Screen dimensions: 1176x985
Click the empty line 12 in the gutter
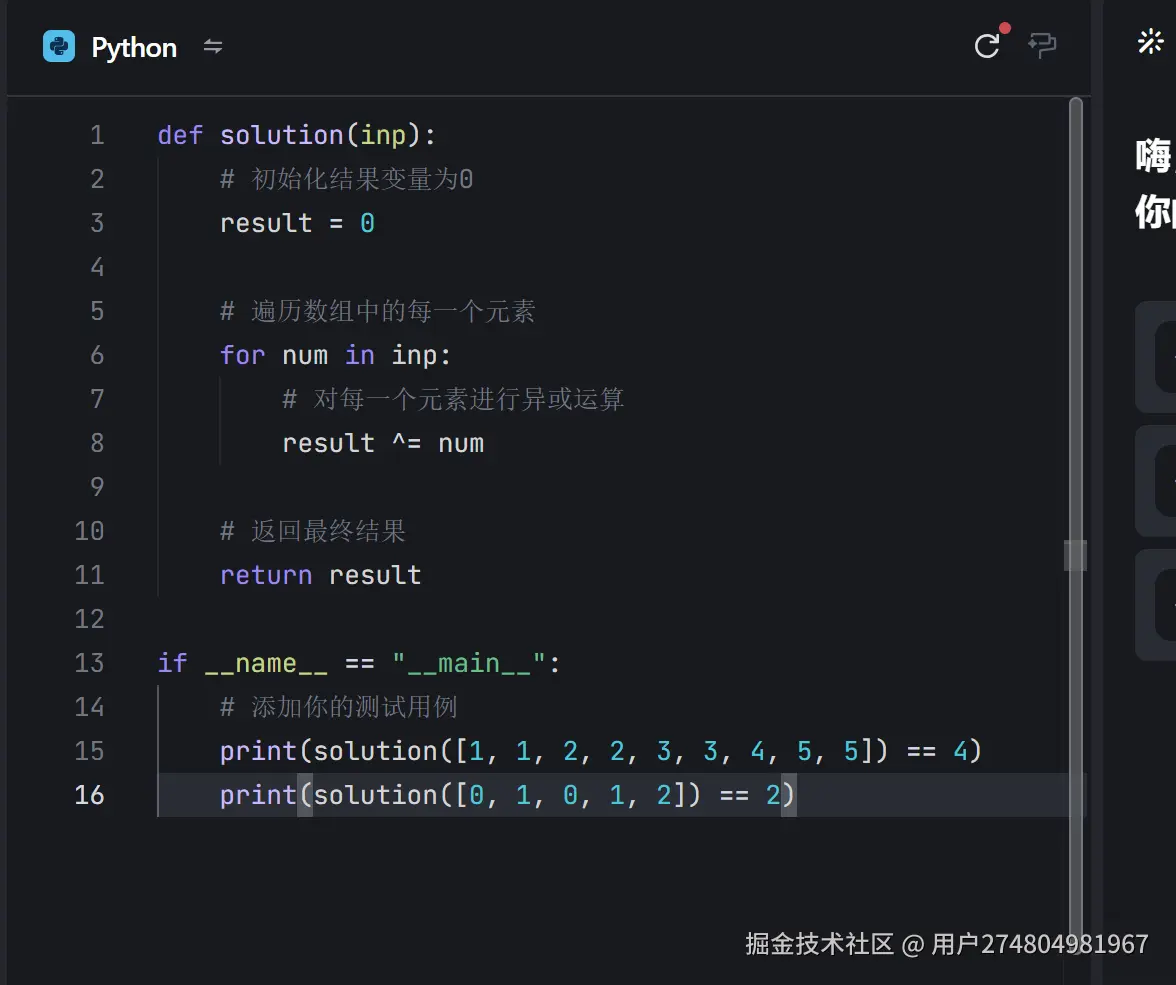[89, 619]
